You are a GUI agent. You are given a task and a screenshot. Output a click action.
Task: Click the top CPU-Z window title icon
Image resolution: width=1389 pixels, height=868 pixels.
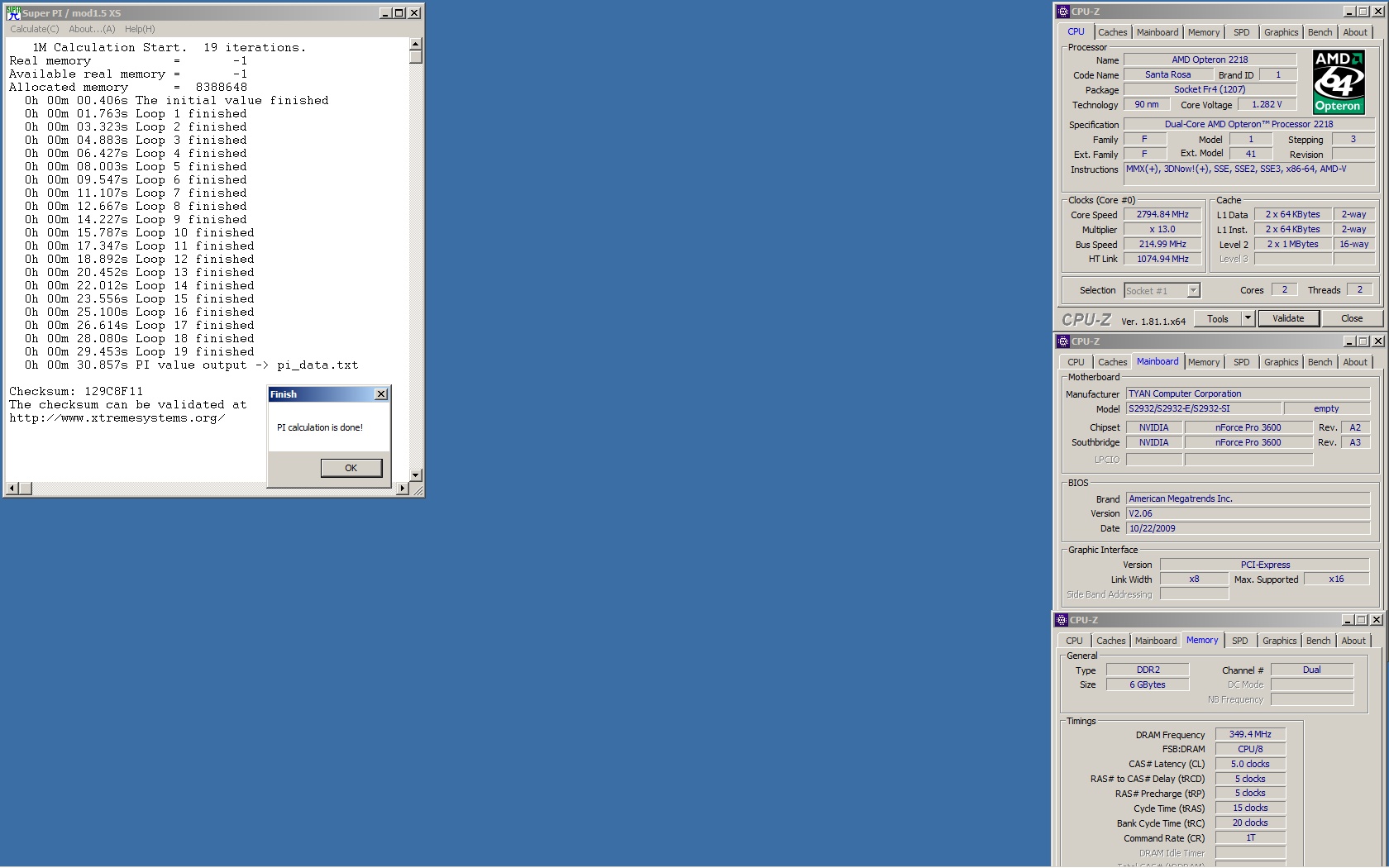point(1063,12)
